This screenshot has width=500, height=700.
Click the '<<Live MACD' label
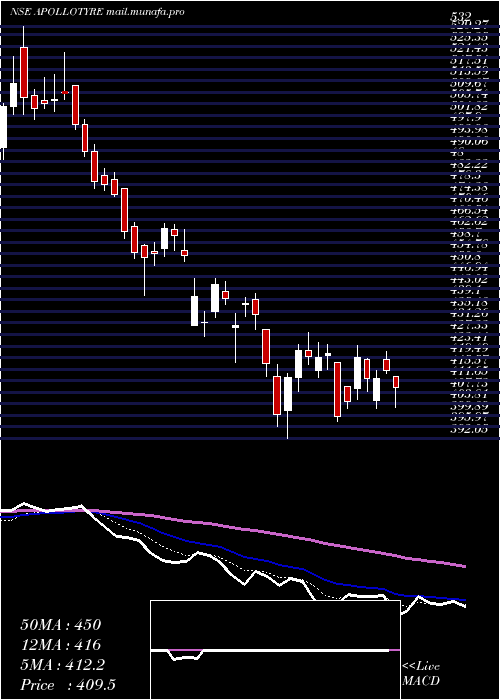421,674
